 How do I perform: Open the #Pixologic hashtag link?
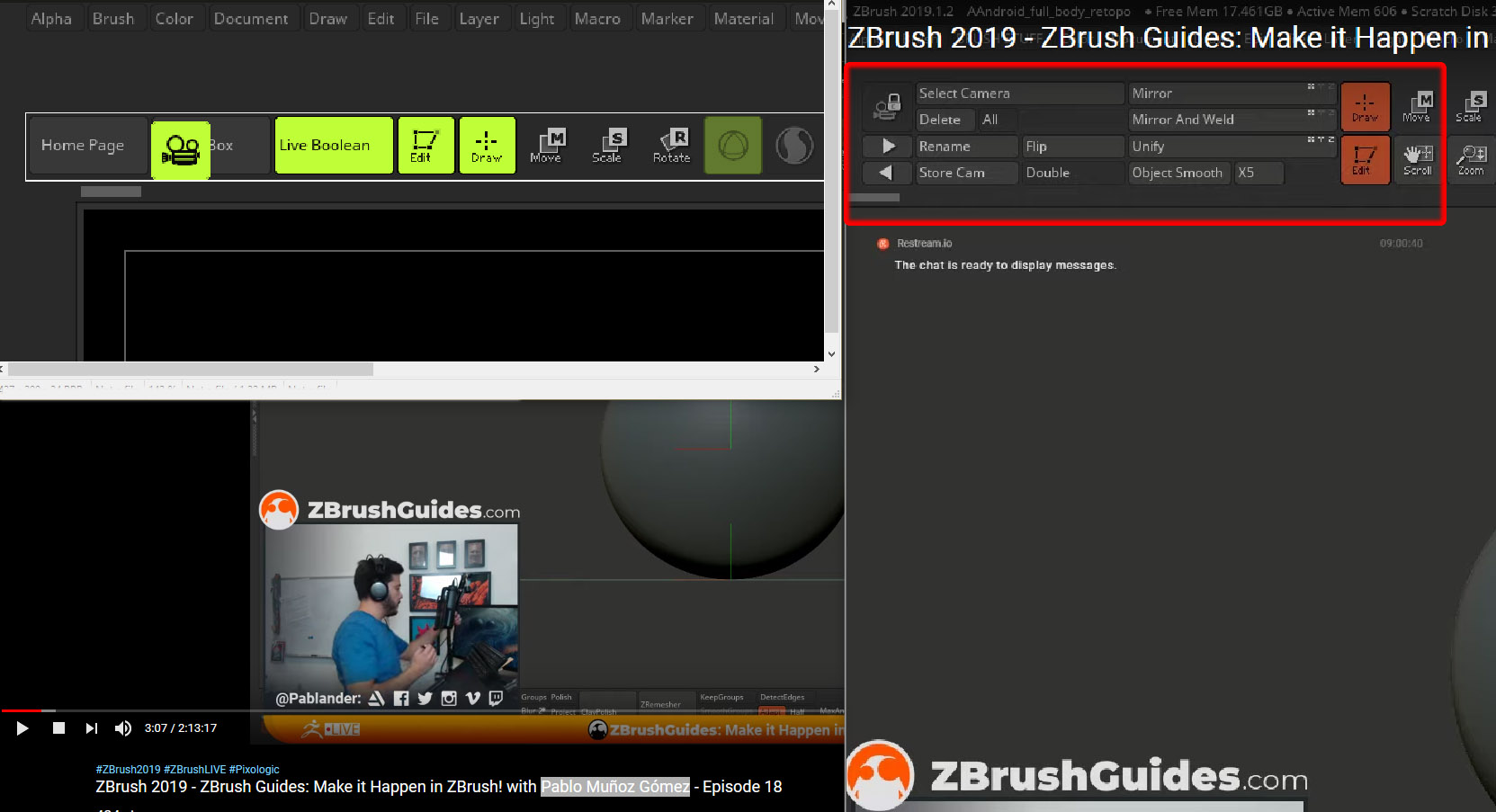click(255, 770)
